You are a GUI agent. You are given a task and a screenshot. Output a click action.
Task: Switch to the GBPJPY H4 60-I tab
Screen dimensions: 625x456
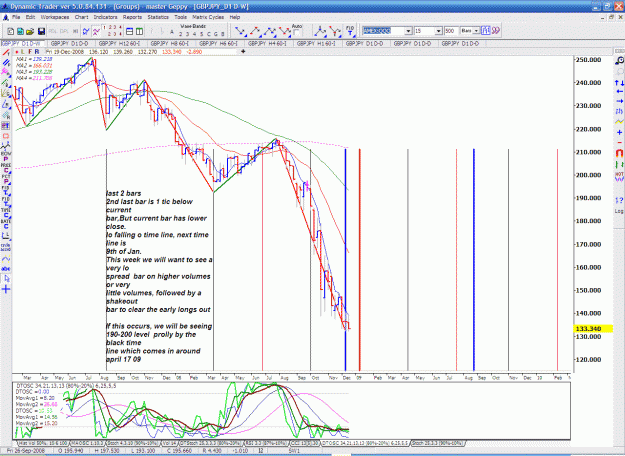[267, 43]
